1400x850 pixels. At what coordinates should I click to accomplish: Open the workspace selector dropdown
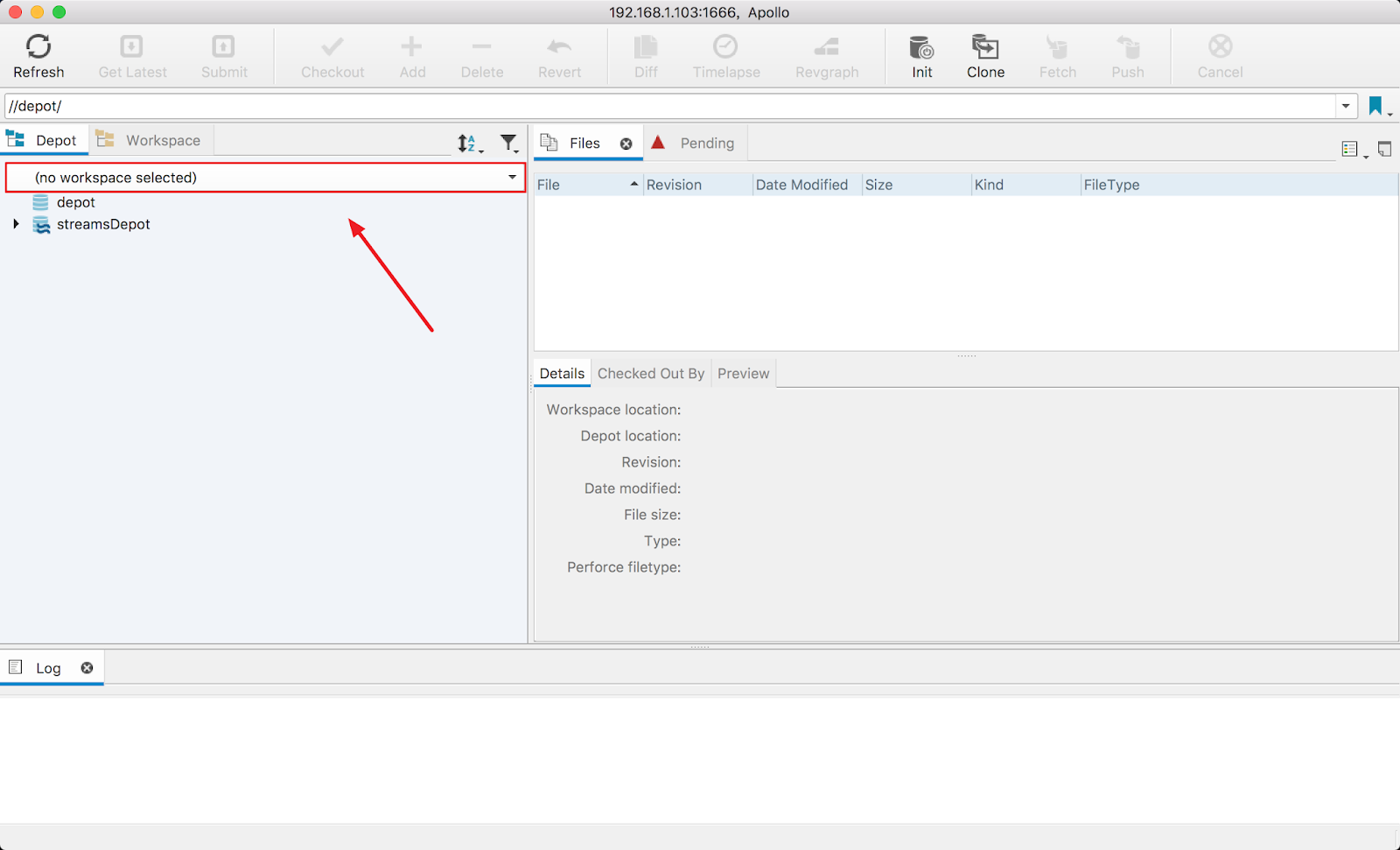(266, 178)
